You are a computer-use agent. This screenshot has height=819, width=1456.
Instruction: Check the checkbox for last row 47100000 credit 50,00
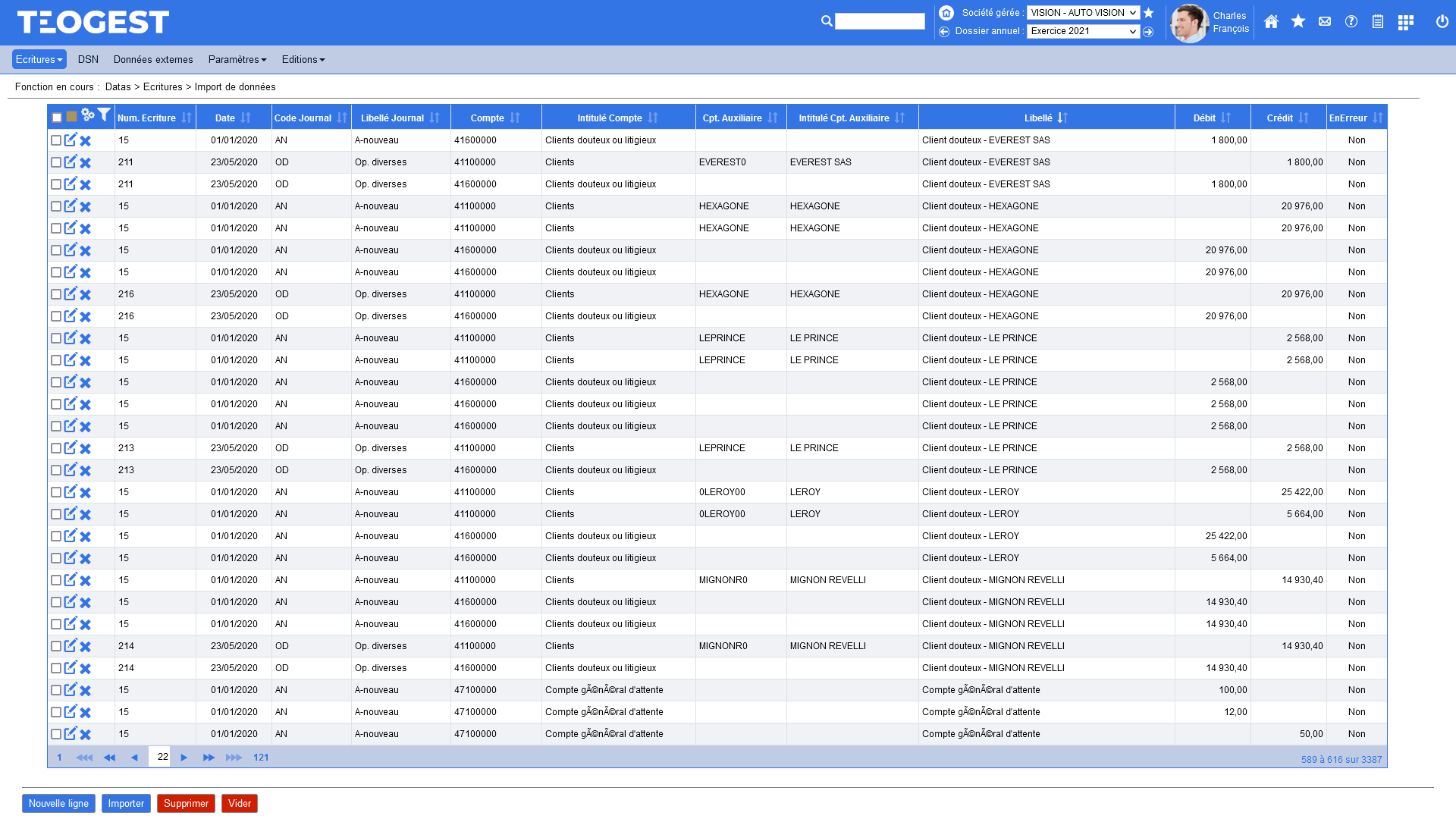[56, 734]
